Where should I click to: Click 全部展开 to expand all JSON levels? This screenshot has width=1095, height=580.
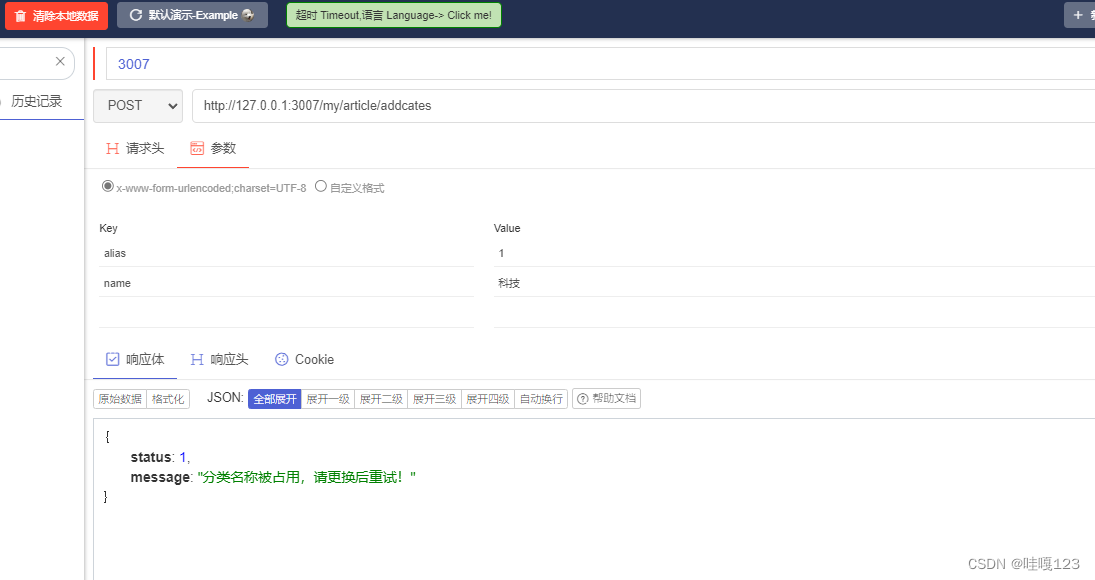point(274,398)
